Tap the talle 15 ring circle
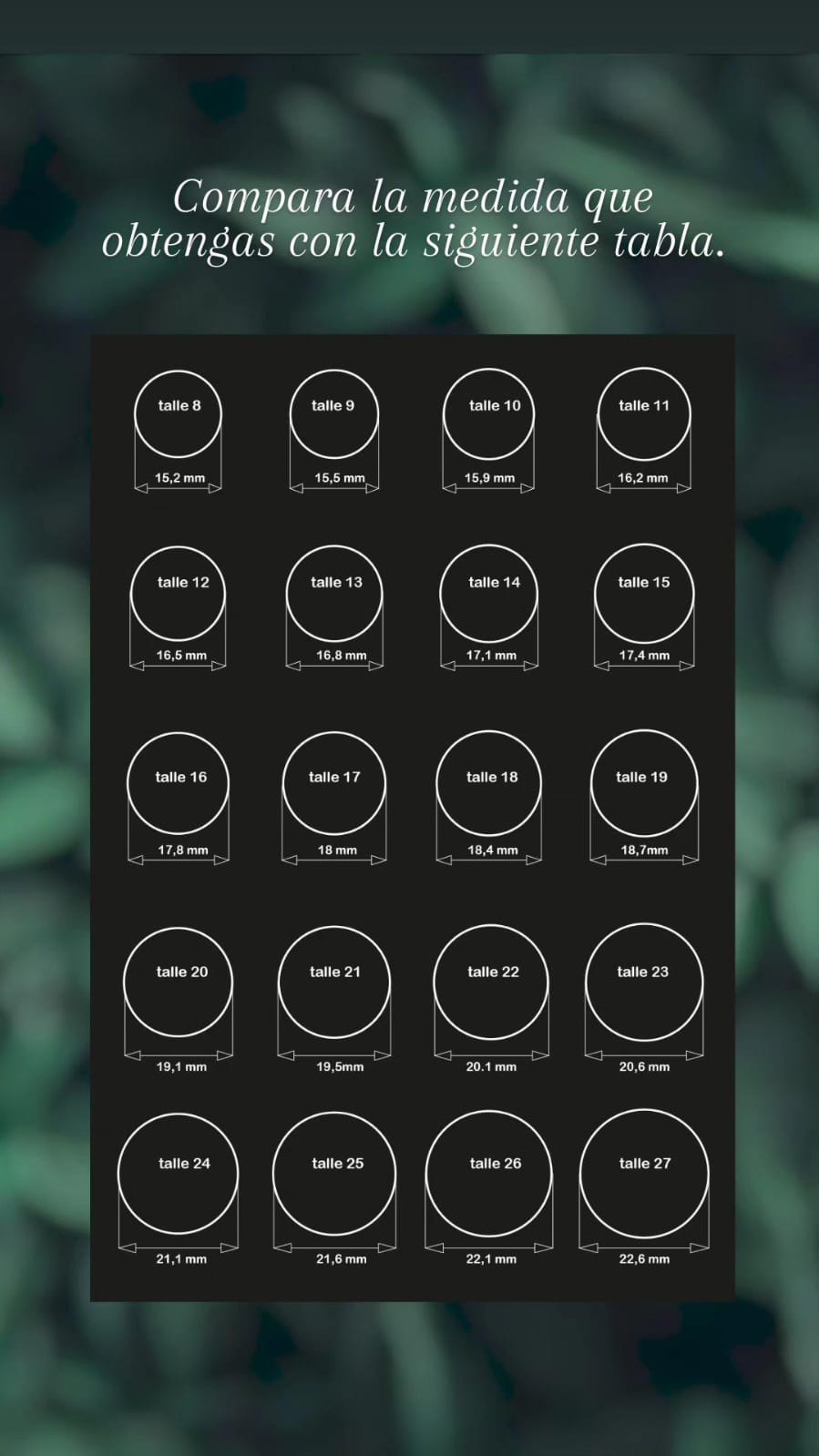 (x=644, y=594)
